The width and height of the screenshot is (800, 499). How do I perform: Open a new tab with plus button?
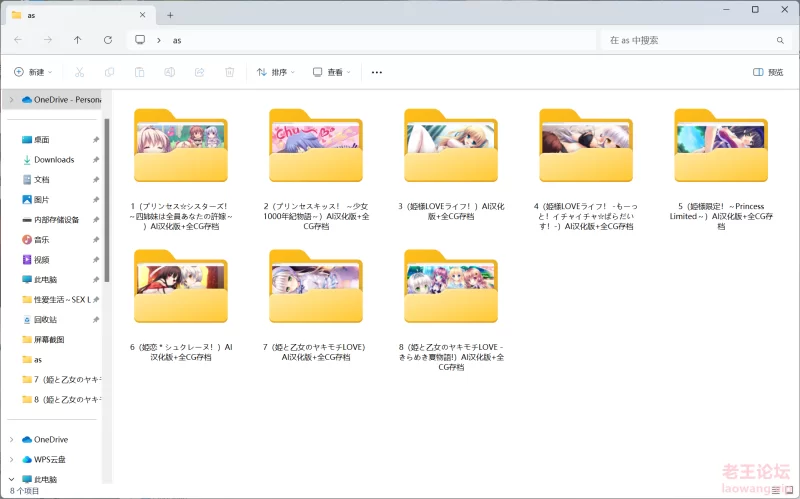(x=170, y=15)
